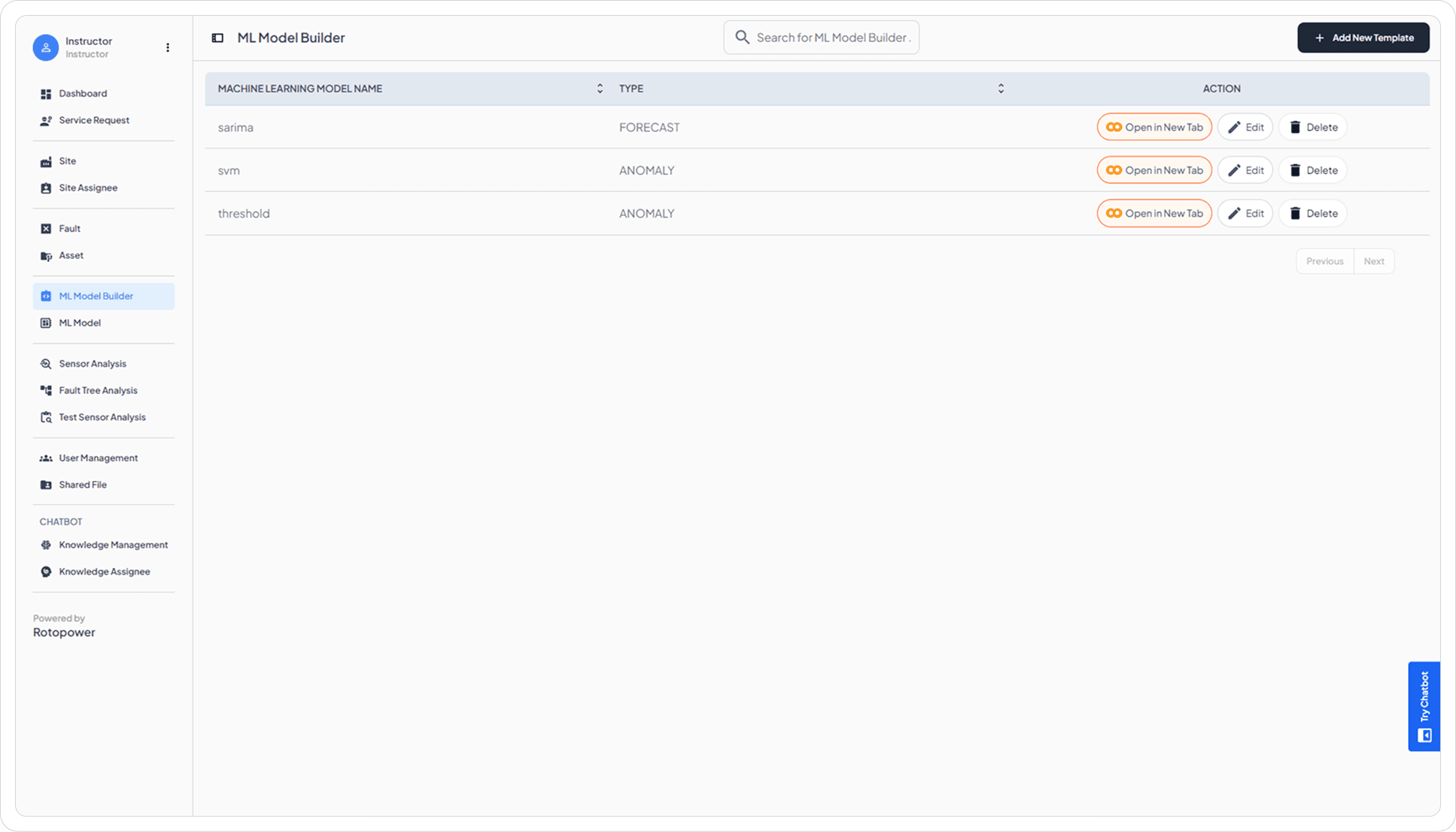The height and width of the screenshot is (832, 1456).
Task: Click the Sensor Analysis magnifier icon
Action: coord(46,364)
